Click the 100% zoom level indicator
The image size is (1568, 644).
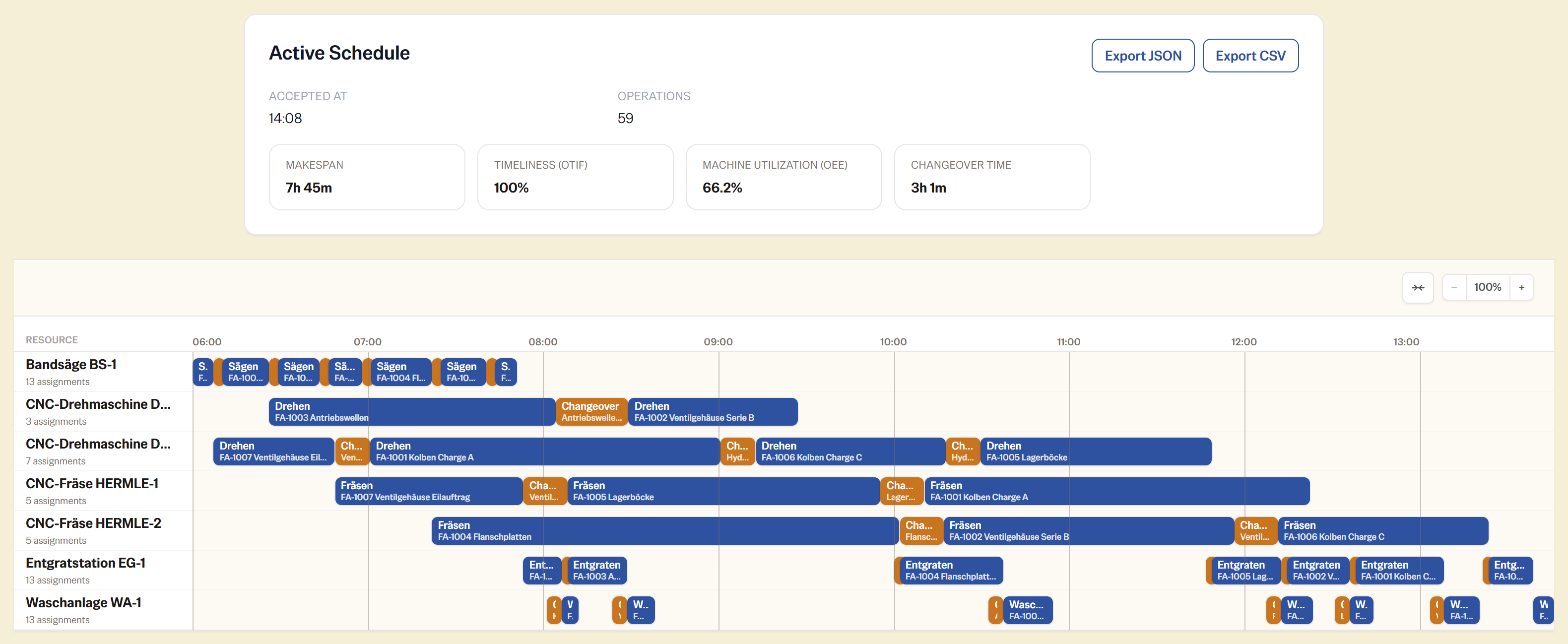tap(1487, 287)
